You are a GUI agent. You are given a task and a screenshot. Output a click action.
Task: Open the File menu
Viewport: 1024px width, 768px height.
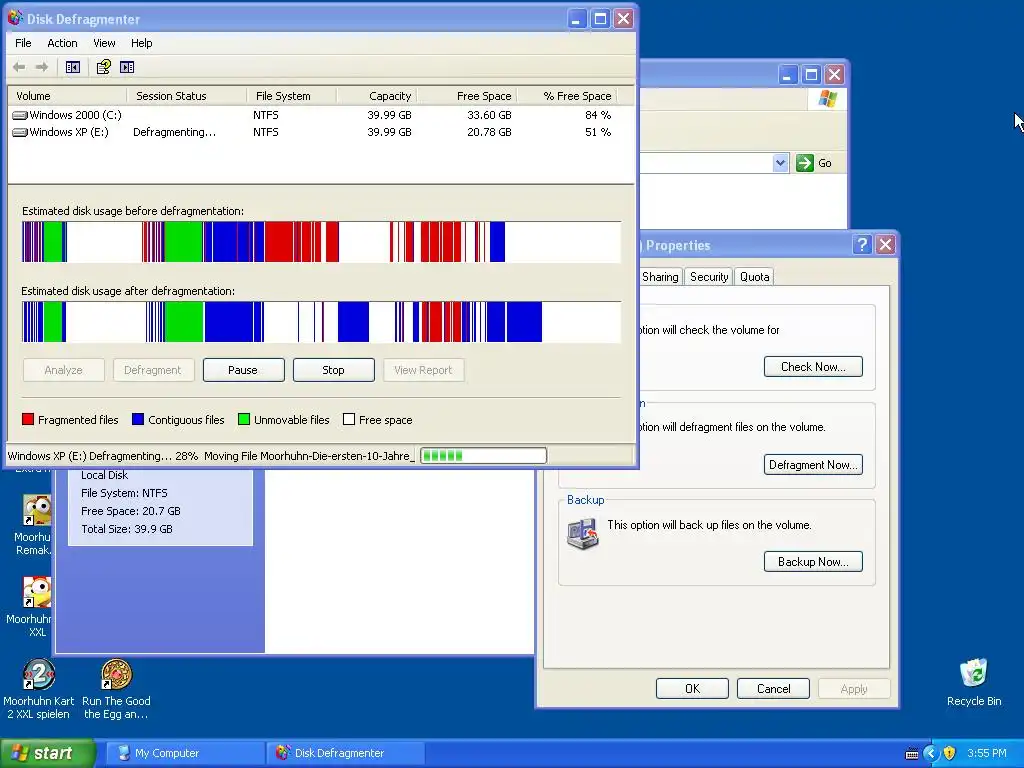(x=23, y=43)
